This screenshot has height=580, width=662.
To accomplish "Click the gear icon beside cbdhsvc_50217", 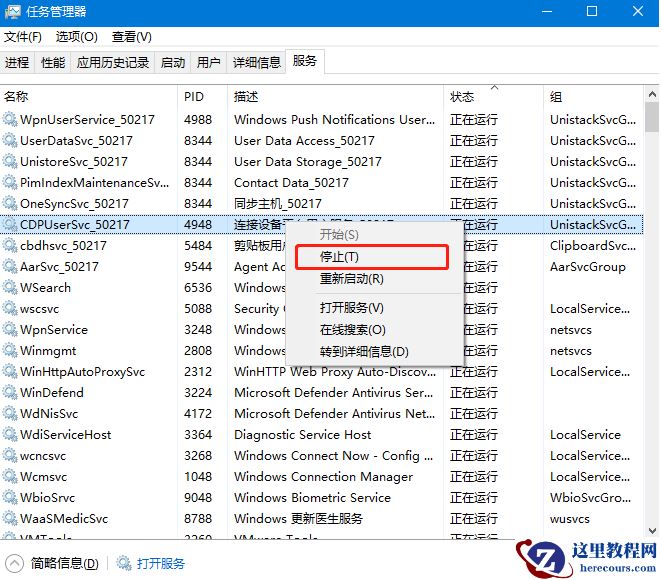I will [x=10, y=246].
